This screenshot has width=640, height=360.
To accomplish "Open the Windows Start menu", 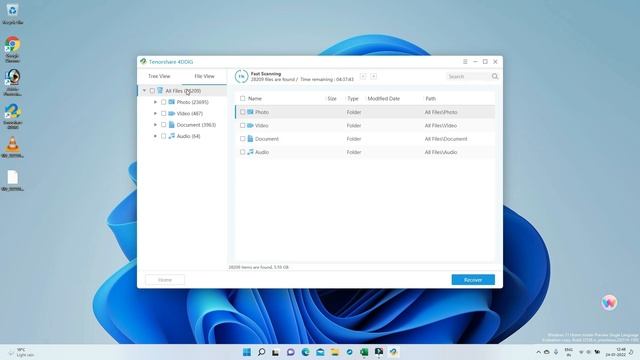I will click(x=247, y=352).
